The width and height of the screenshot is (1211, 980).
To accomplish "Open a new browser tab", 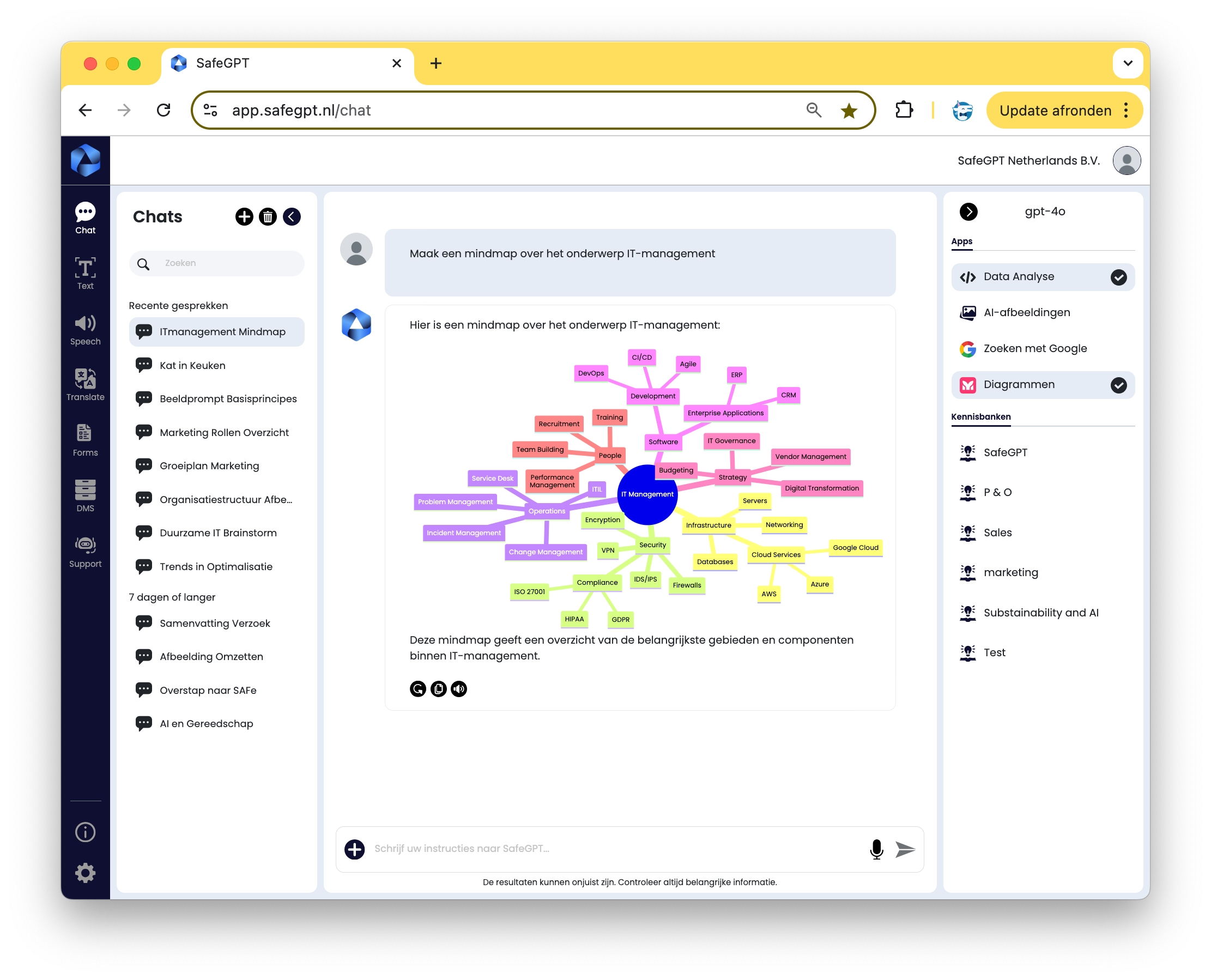I will [x=436, y=63].
